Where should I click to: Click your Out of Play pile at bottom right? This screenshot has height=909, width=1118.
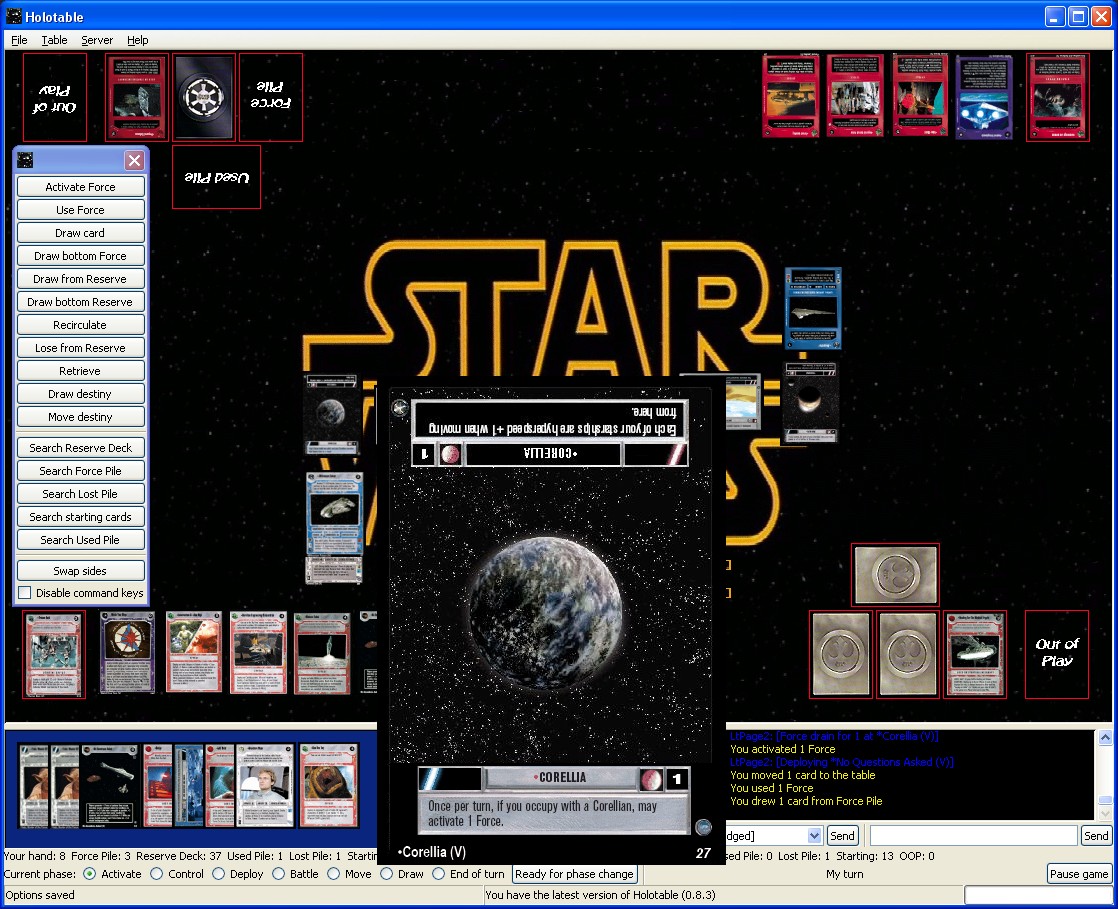point(1057,653)
